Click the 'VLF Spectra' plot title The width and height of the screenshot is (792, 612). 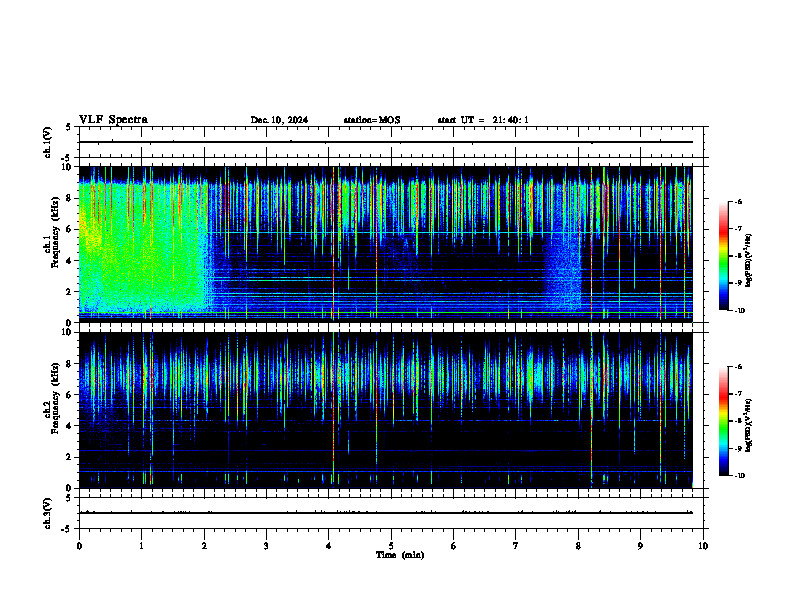[113, 120]
